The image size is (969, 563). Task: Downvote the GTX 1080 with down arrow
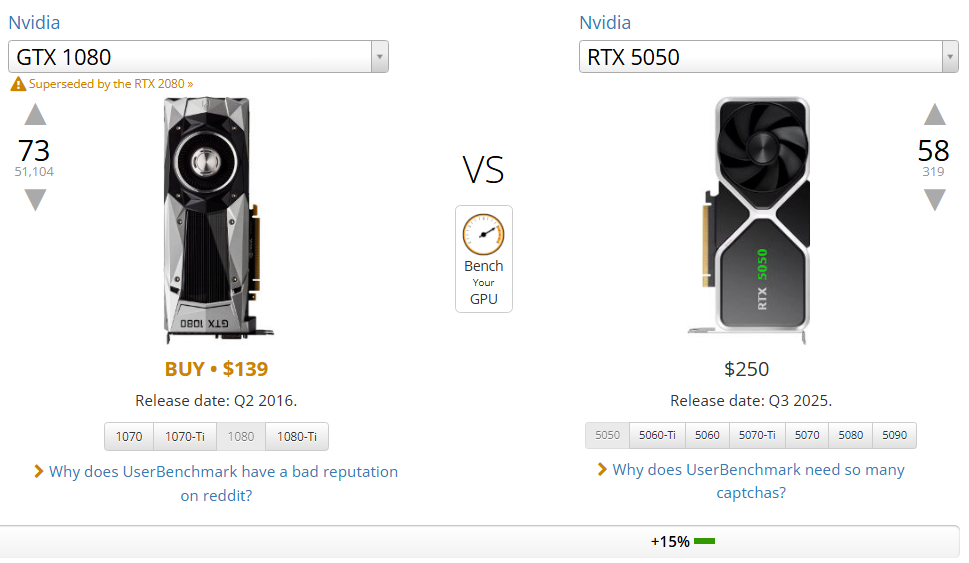coord(35,200)
